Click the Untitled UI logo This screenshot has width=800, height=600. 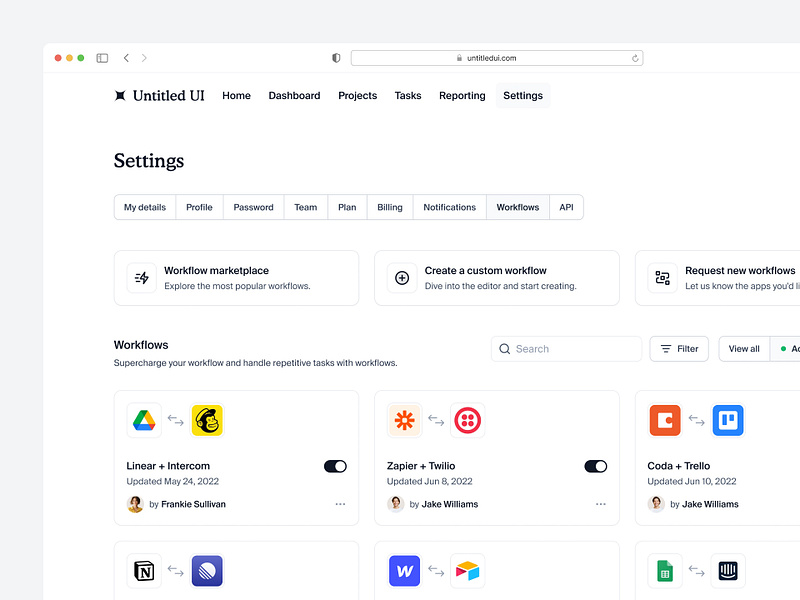(158, 95)
